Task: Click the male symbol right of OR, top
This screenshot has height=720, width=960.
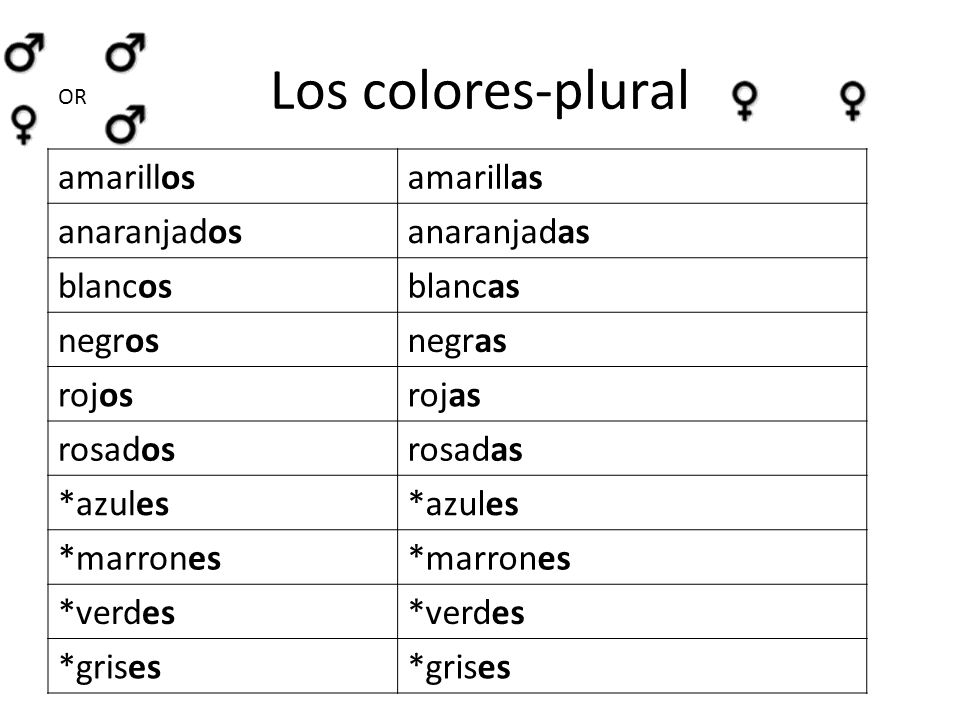Action: click(x=126, y=53)
